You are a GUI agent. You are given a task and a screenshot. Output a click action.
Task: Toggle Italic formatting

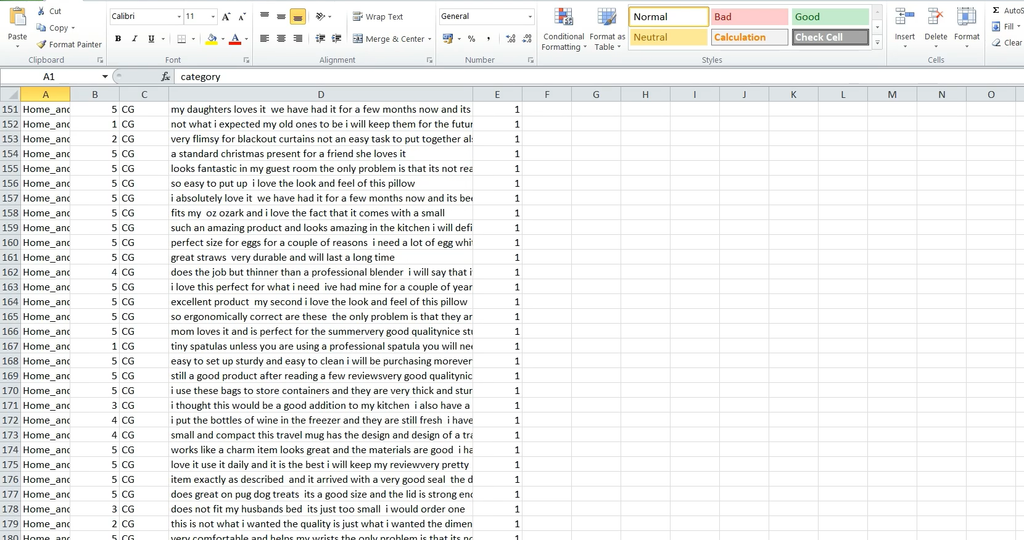coord(135,39)
